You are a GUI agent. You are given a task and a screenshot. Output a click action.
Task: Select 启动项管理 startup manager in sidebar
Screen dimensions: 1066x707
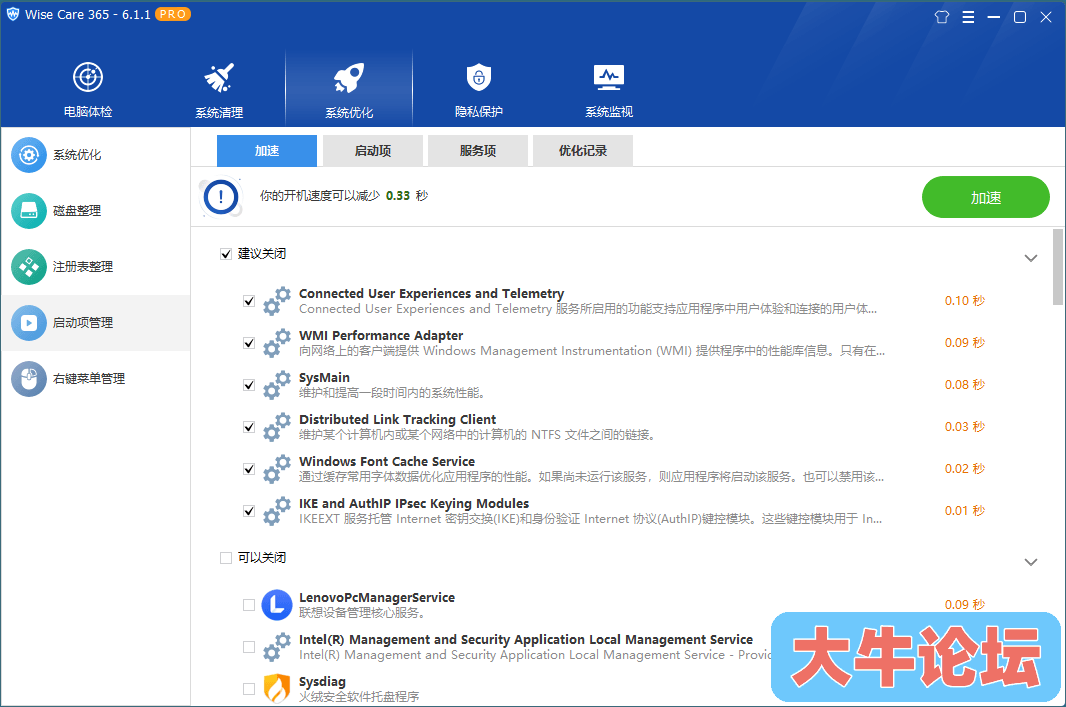click(95, 323)
